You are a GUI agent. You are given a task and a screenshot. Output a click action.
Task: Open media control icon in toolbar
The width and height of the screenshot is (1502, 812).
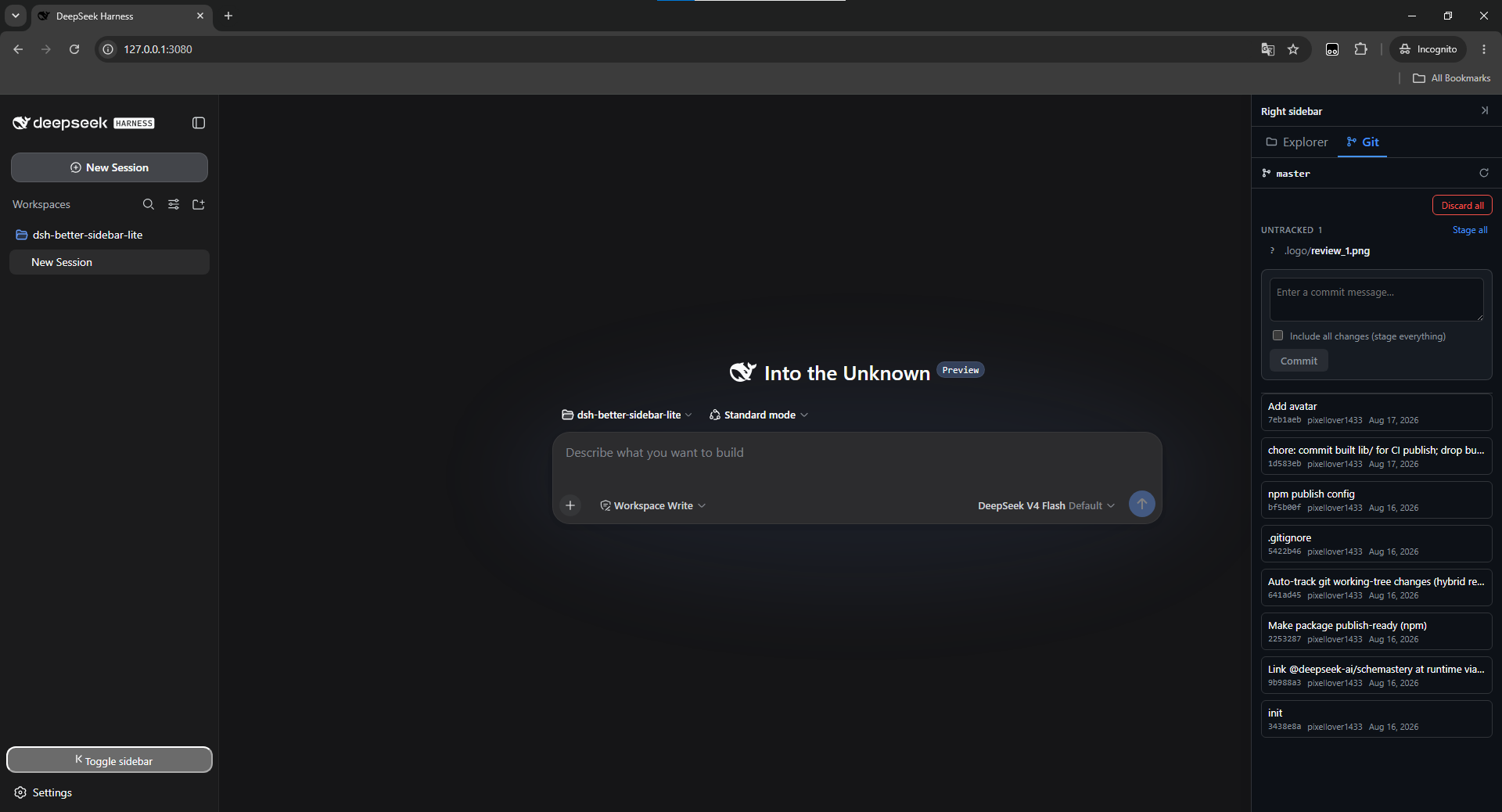[1332, 49]
